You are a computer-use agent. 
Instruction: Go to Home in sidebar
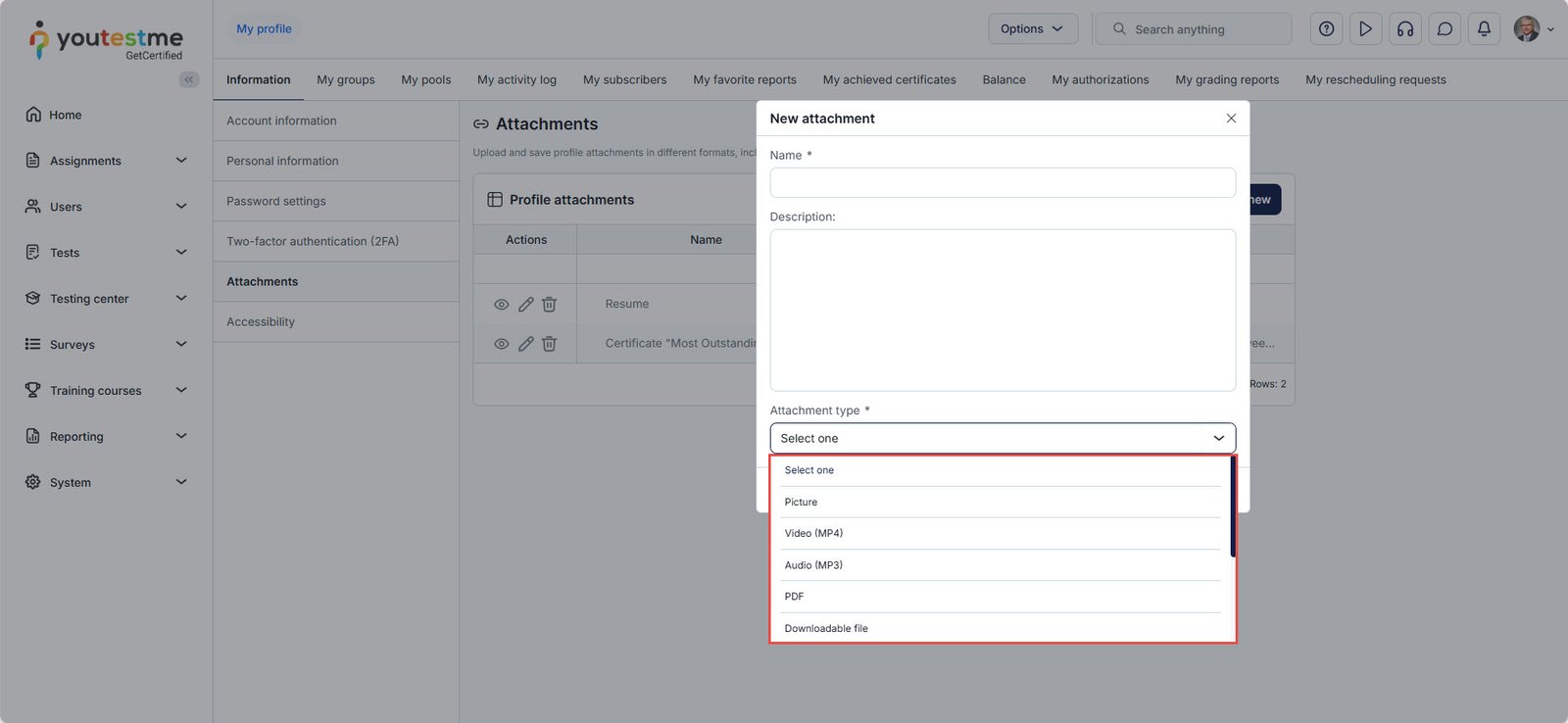click(65, 115)
